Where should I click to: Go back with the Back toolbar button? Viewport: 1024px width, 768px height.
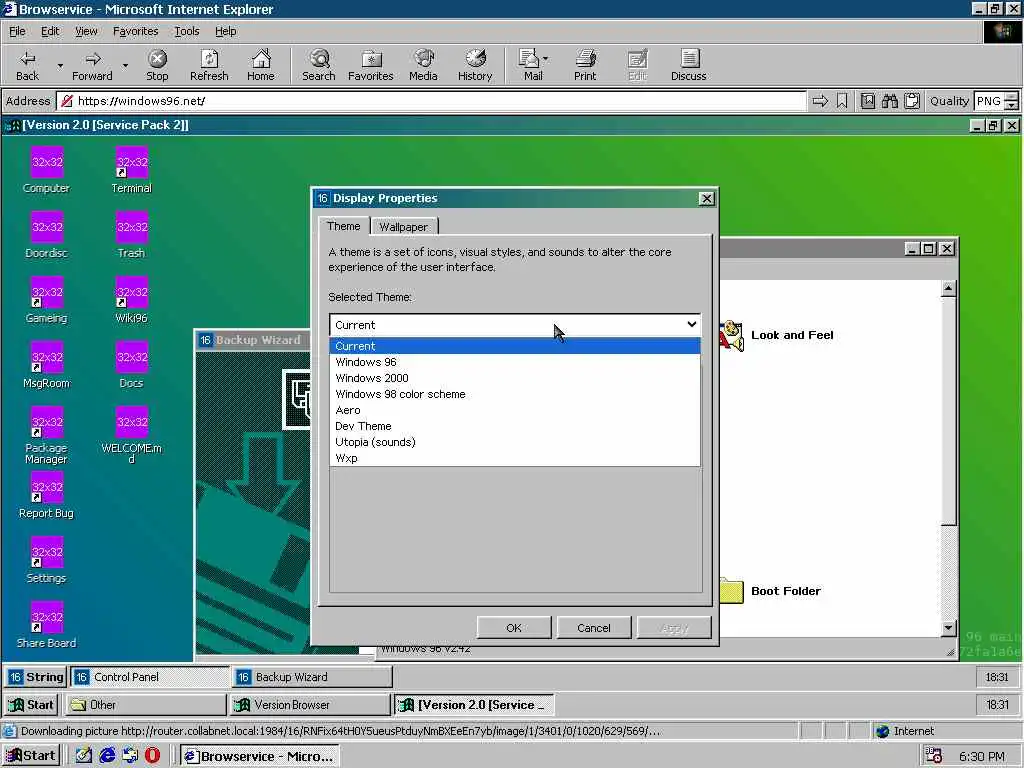coord(27,65)
